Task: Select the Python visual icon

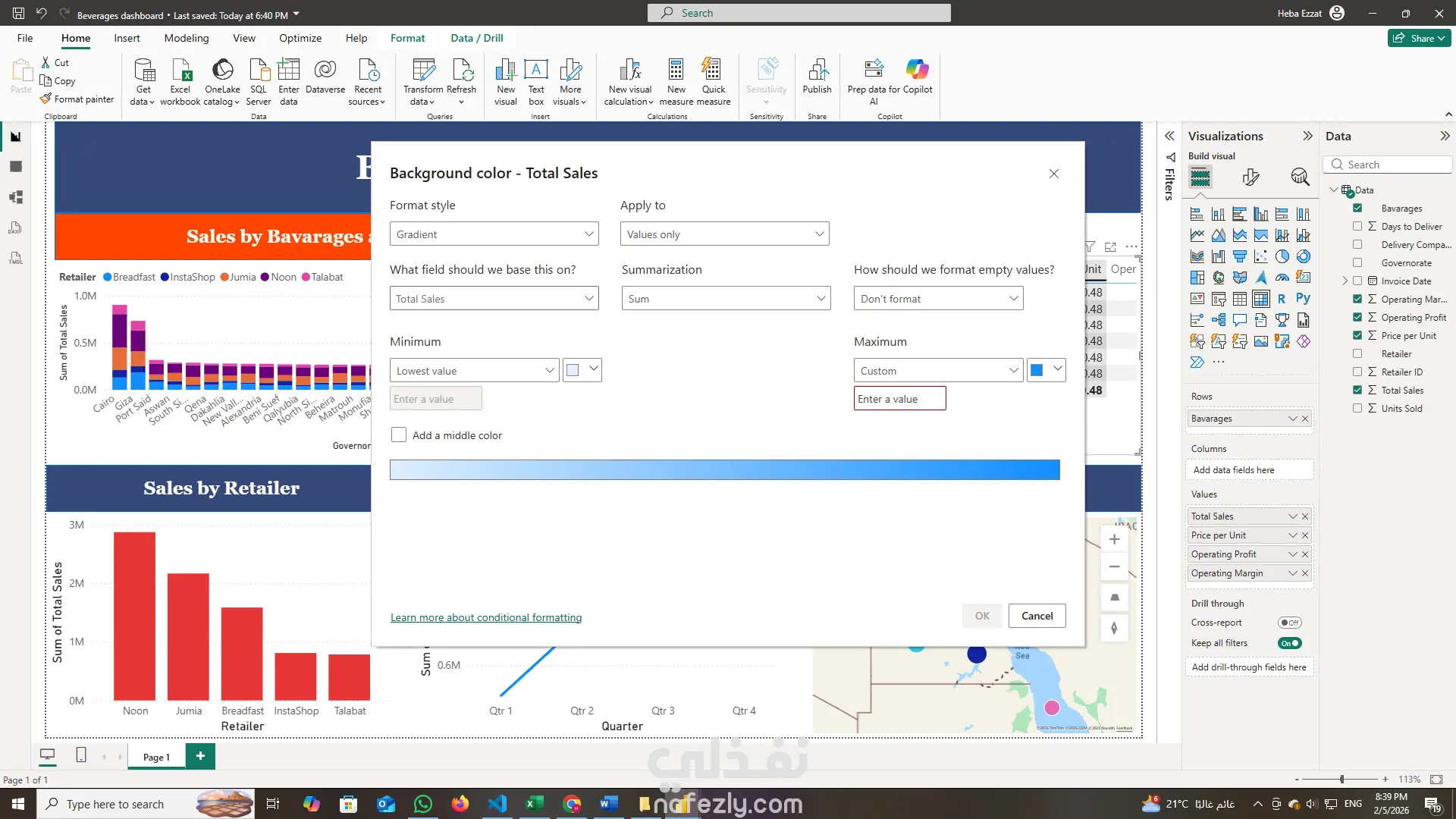Action: click(x=1303, y=299)
